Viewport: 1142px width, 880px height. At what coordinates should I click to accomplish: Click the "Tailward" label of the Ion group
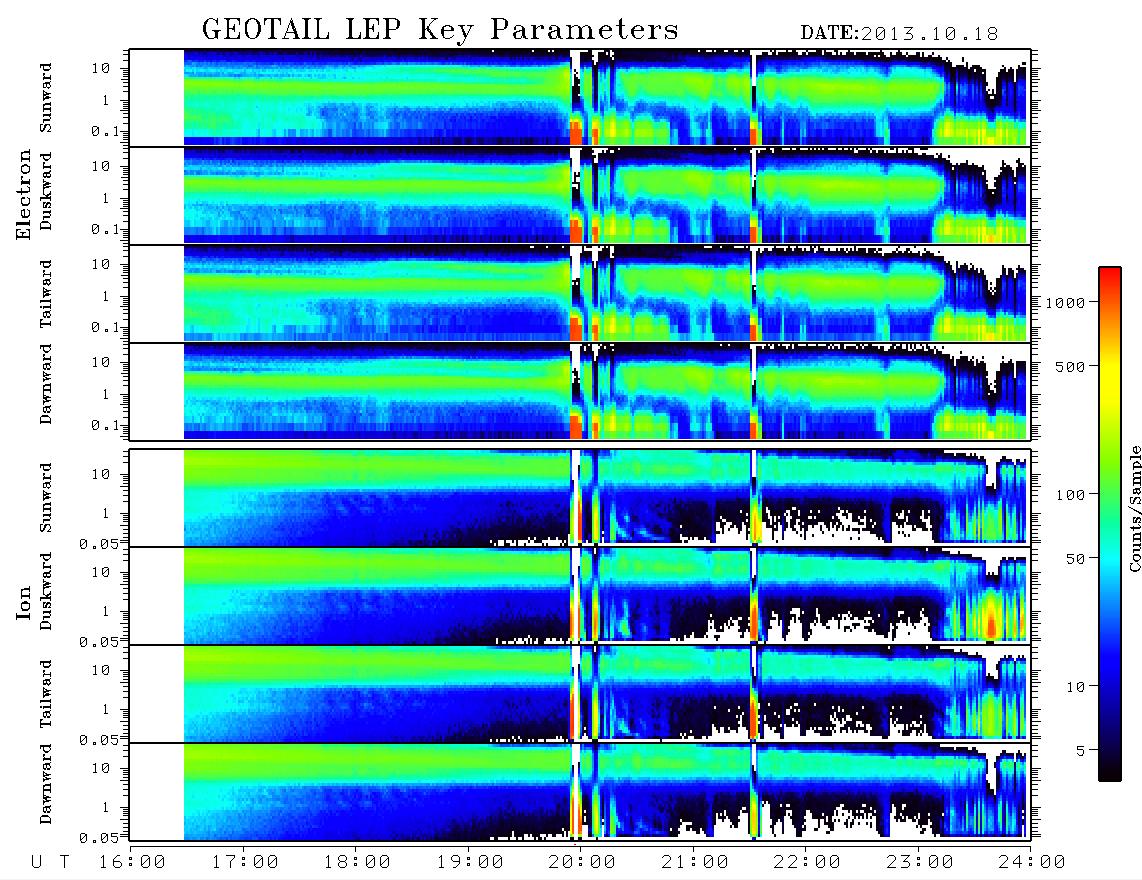point(46,694)
